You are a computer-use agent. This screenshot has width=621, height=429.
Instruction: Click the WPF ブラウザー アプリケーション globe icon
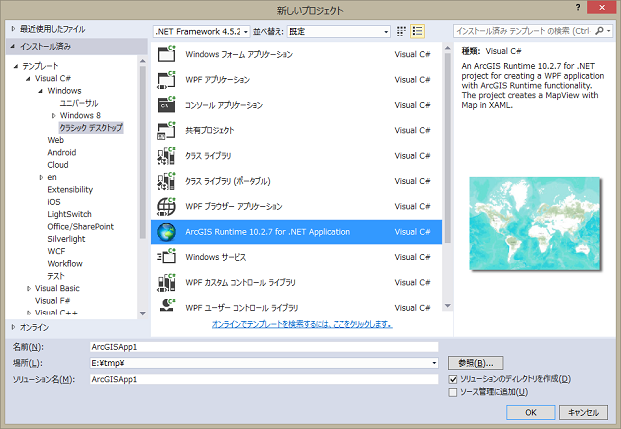pyautogui.click(x=166, y=206)
